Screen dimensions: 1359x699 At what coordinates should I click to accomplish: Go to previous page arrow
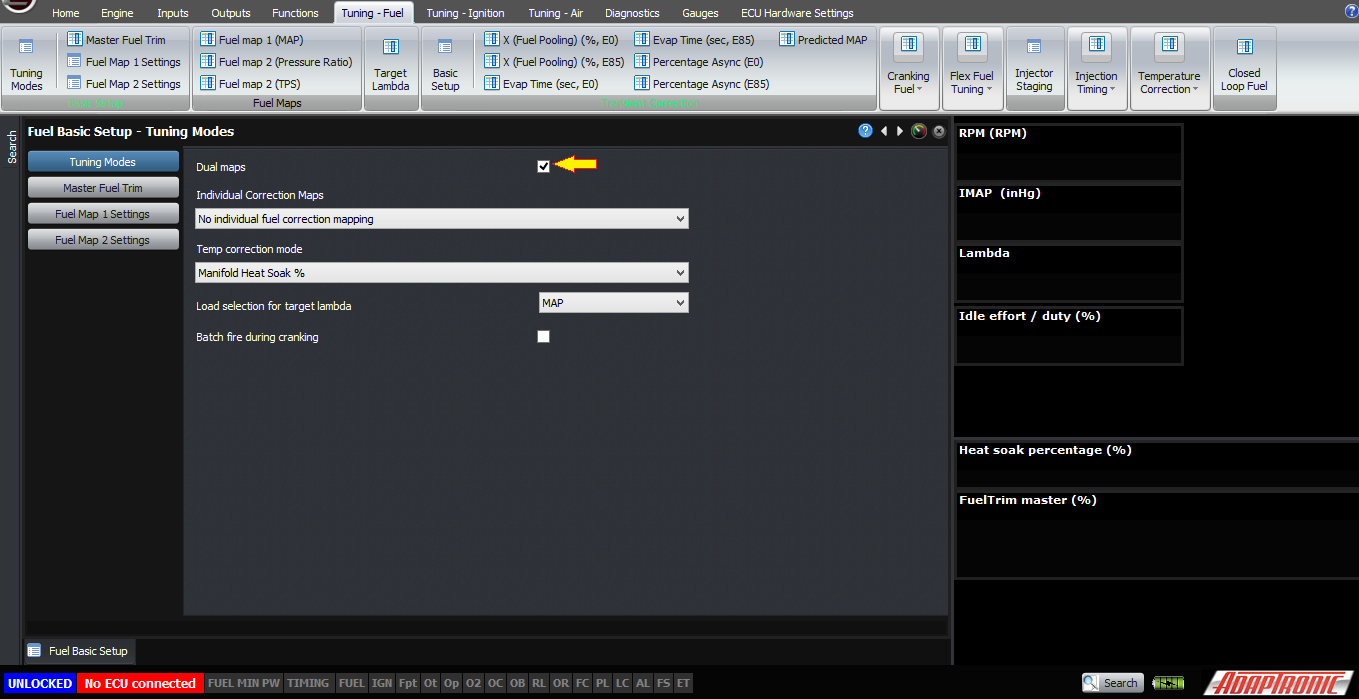coord(884,131)
